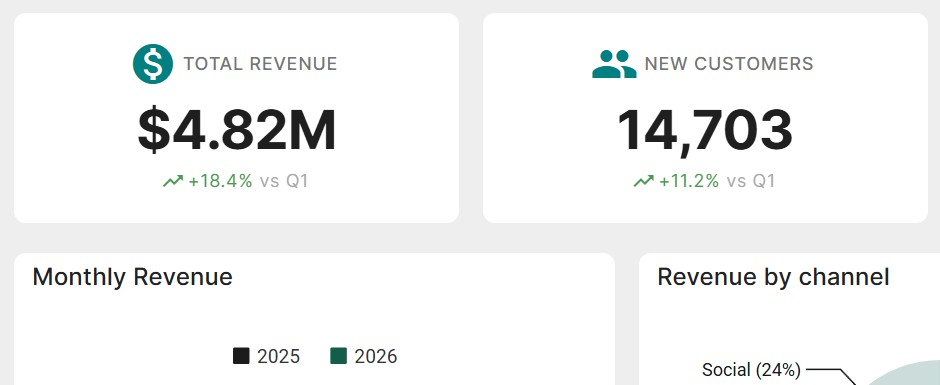The image size is (940, 385).
Task: Select the $4.82M revenue figure
Action: [x=237, y=130]
